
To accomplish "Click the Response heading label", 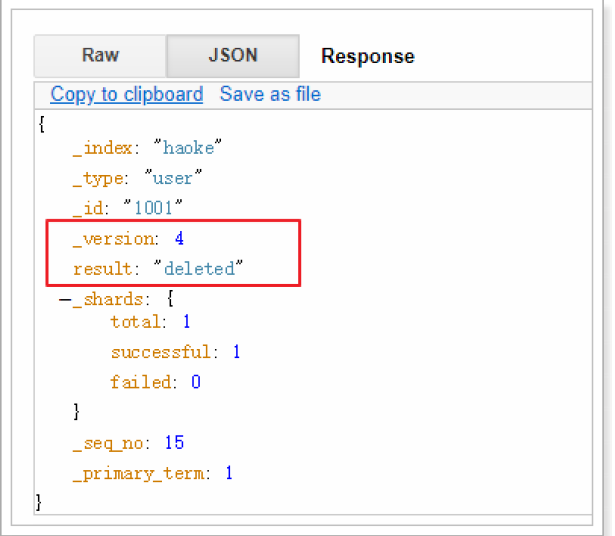I will coord(367,57).
